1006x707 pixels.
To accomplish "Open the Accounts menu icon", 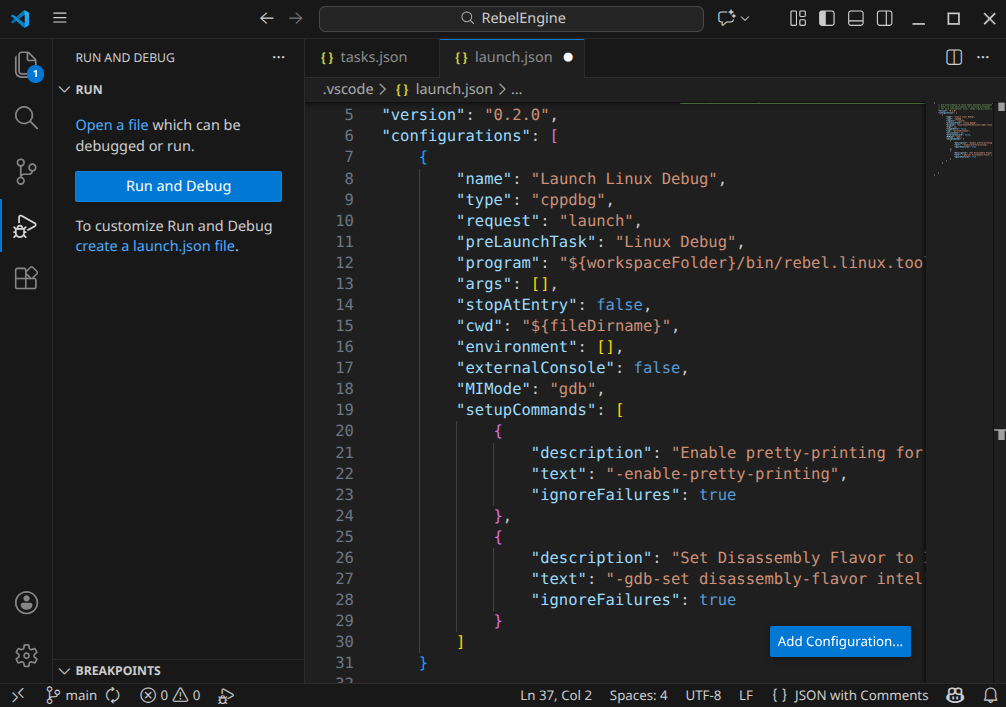I will tap(26, 603).
